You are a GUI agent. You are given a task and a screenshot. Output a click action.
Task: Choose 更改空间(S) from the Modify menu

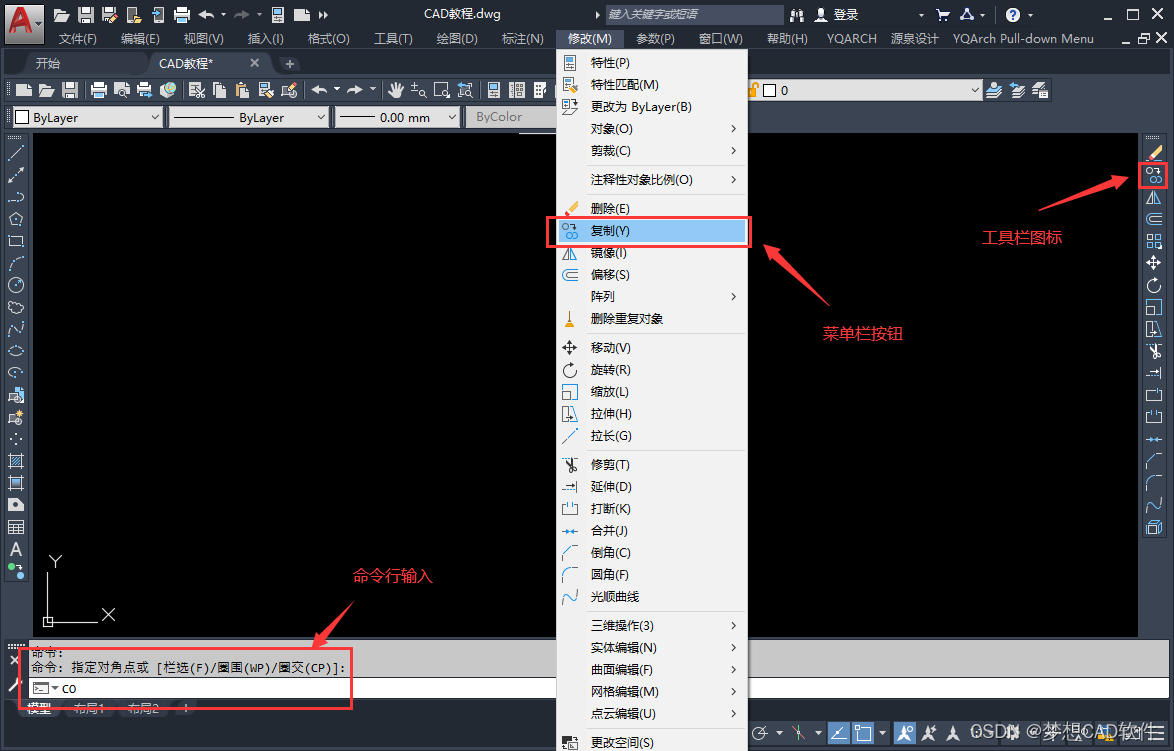pos(652,742)
